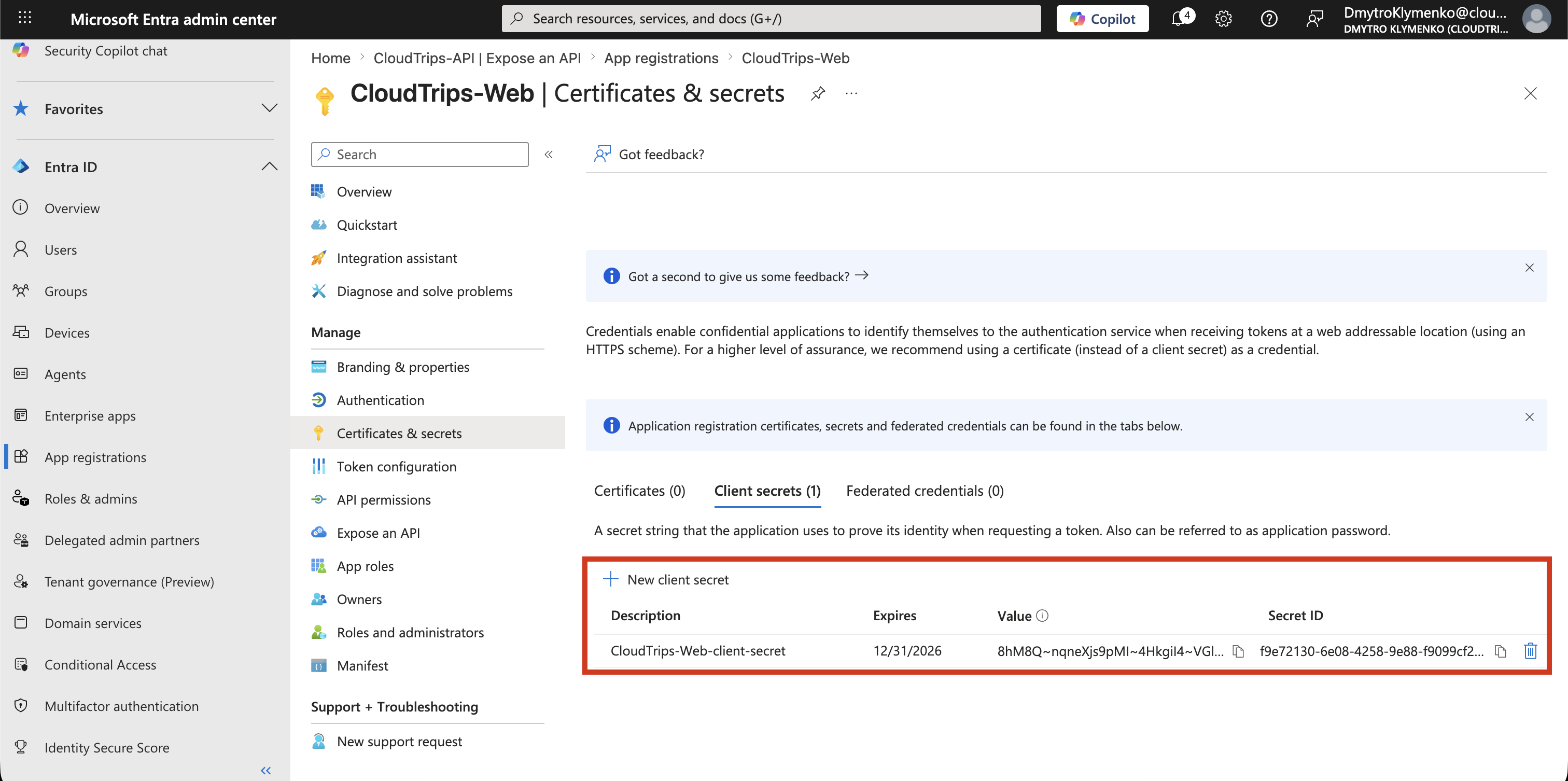Show info tooltip next to Value column
Screen dimensions: 1568x781
[x=1042, y=616]
